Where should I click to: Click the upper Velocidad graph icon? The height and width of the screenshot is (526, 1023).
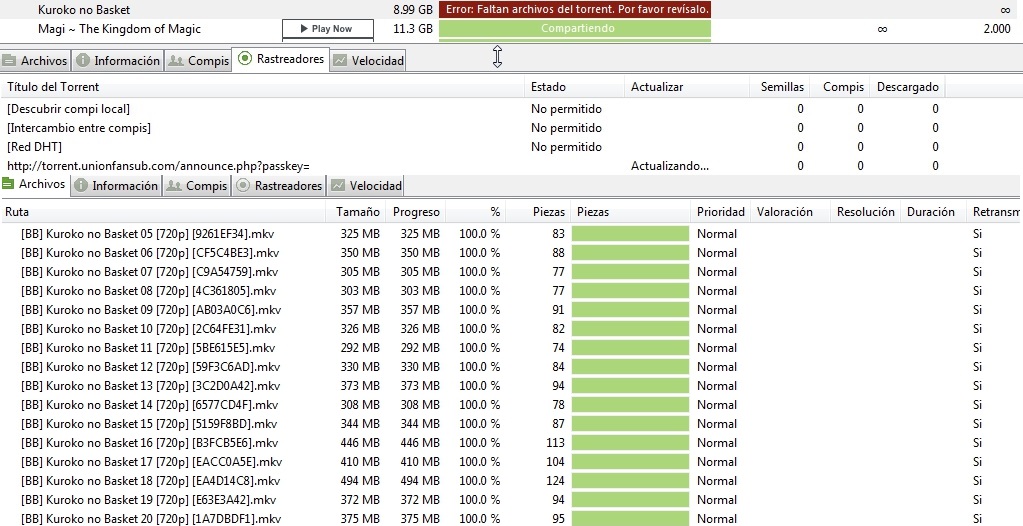click(x=339, y=61)
